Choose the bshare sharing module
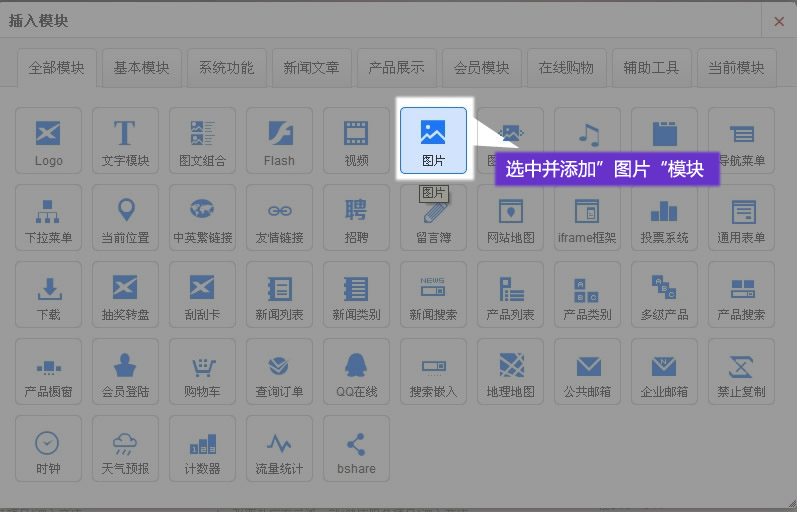This screenshot has width=797, height=512. point(356,448)
